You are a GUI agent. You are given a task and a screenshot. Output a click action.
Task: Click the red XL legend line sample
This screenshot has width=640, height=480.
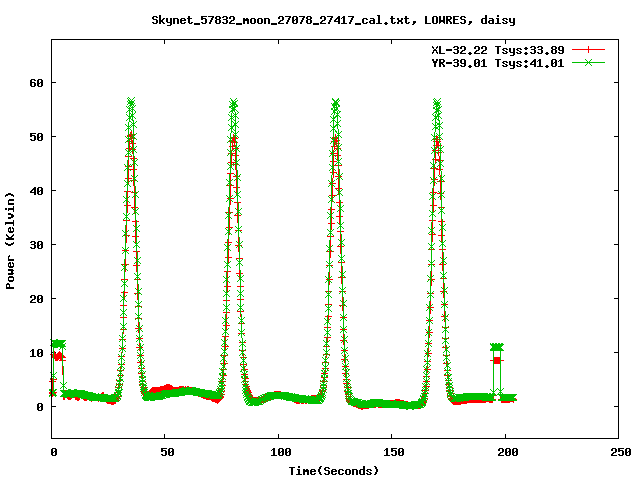pyautogui.click(x=588, y=50)
